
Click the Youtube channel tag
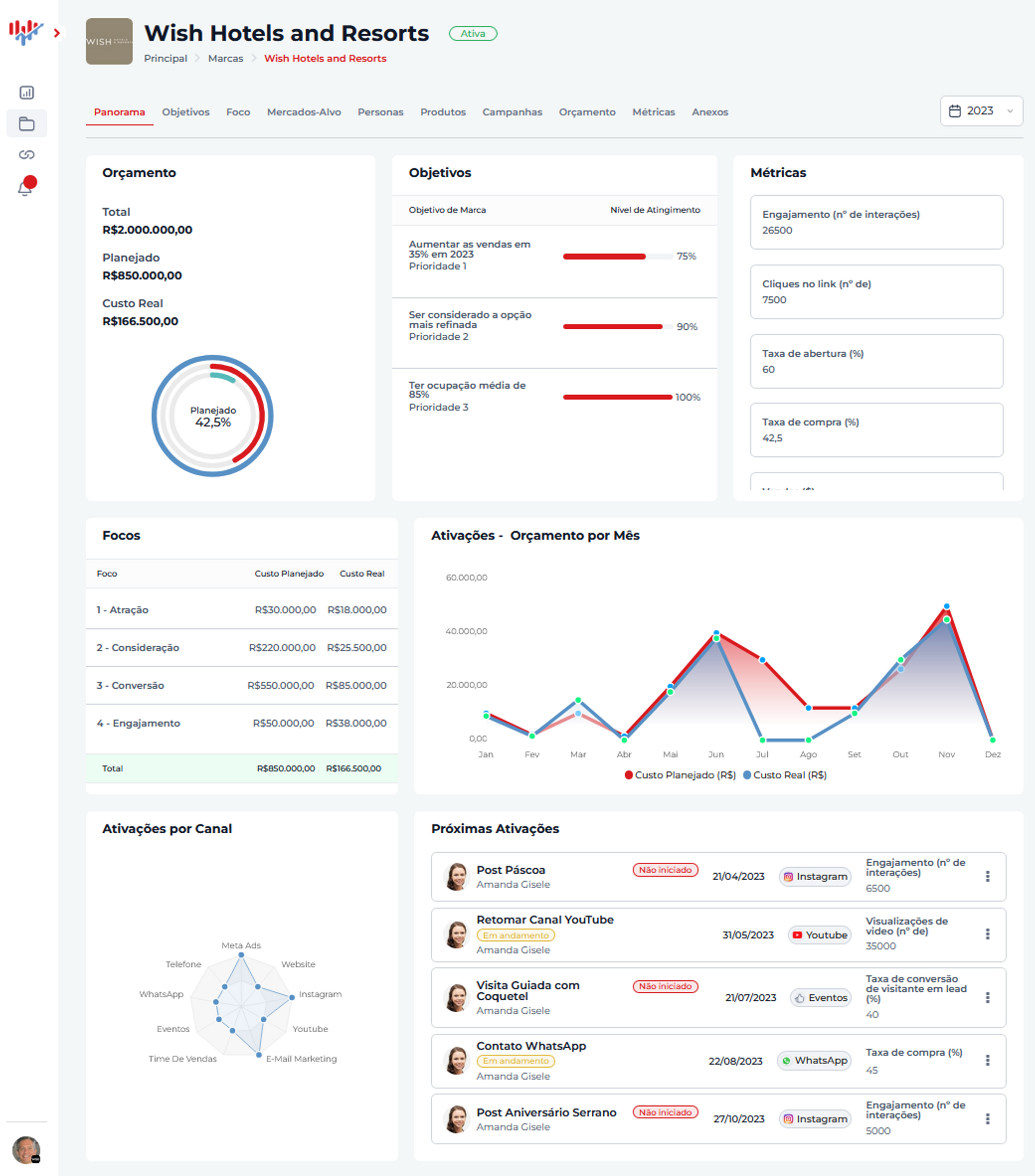(x=820, y=935)
